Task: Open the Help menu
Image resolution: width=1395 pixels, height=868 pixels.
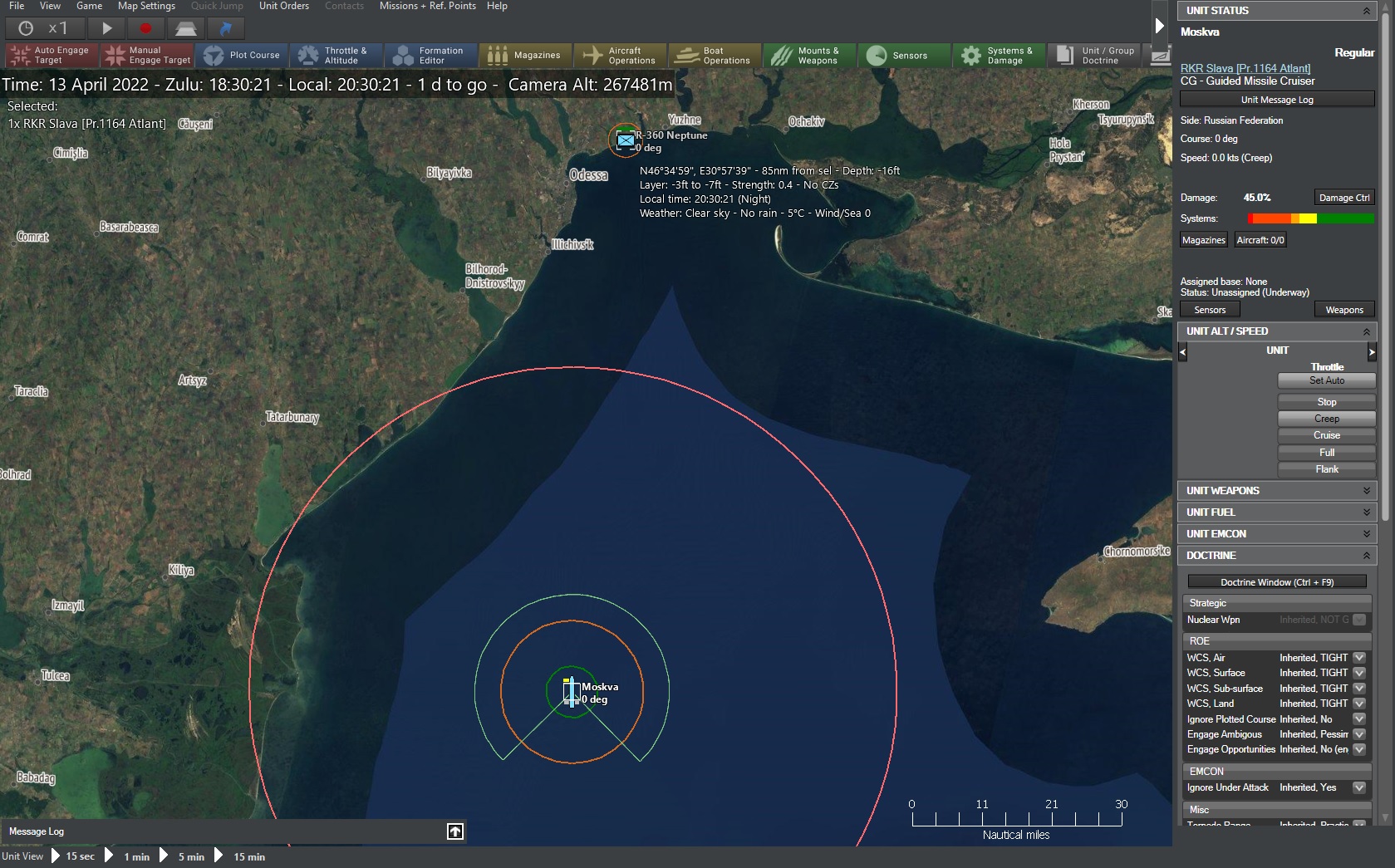Action: pos(497,6)
